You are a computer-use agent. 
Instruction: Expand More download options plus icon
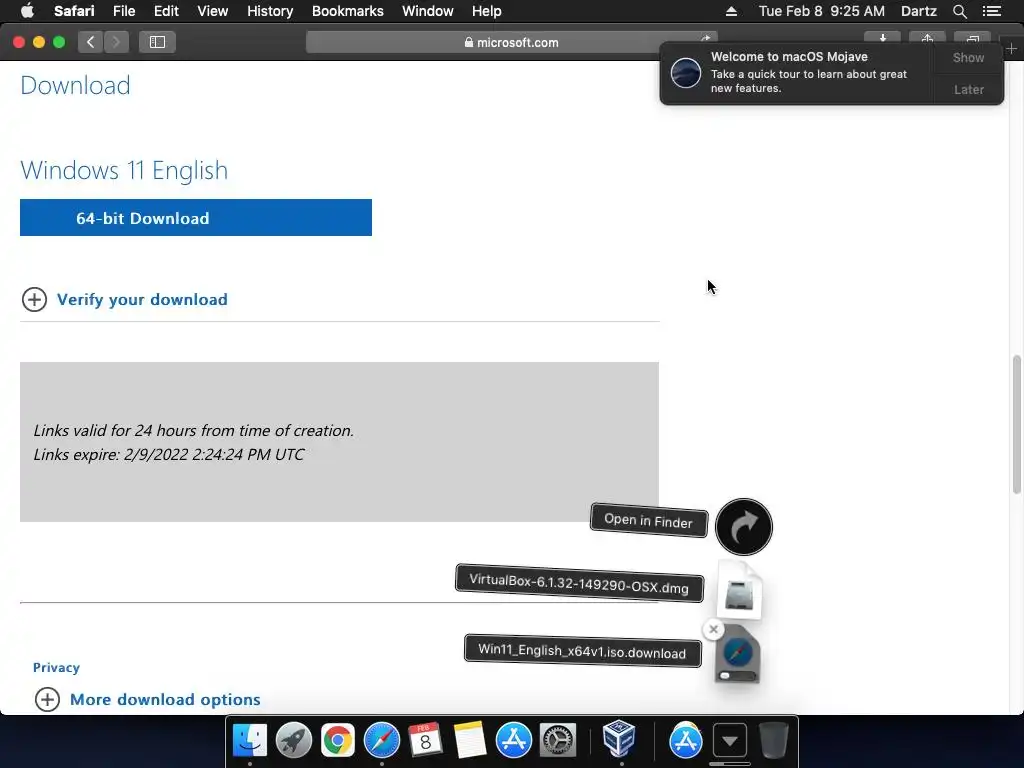point(47,699)
